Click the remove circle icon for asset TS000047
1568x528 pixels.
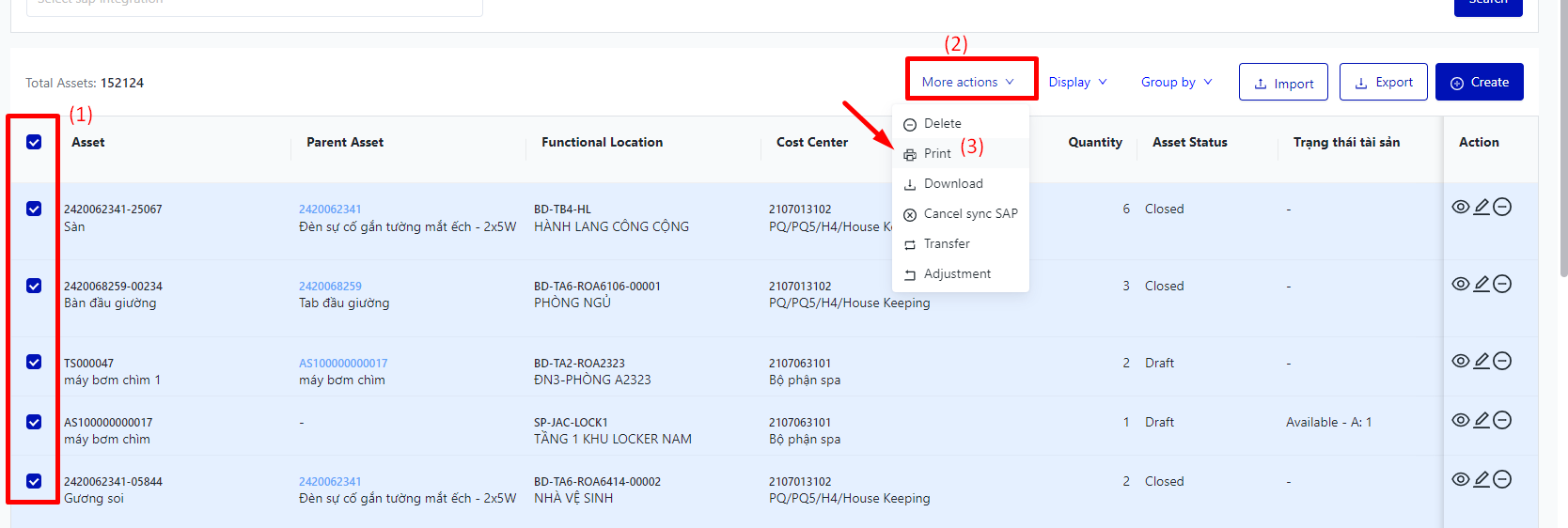pos(1502,361)
